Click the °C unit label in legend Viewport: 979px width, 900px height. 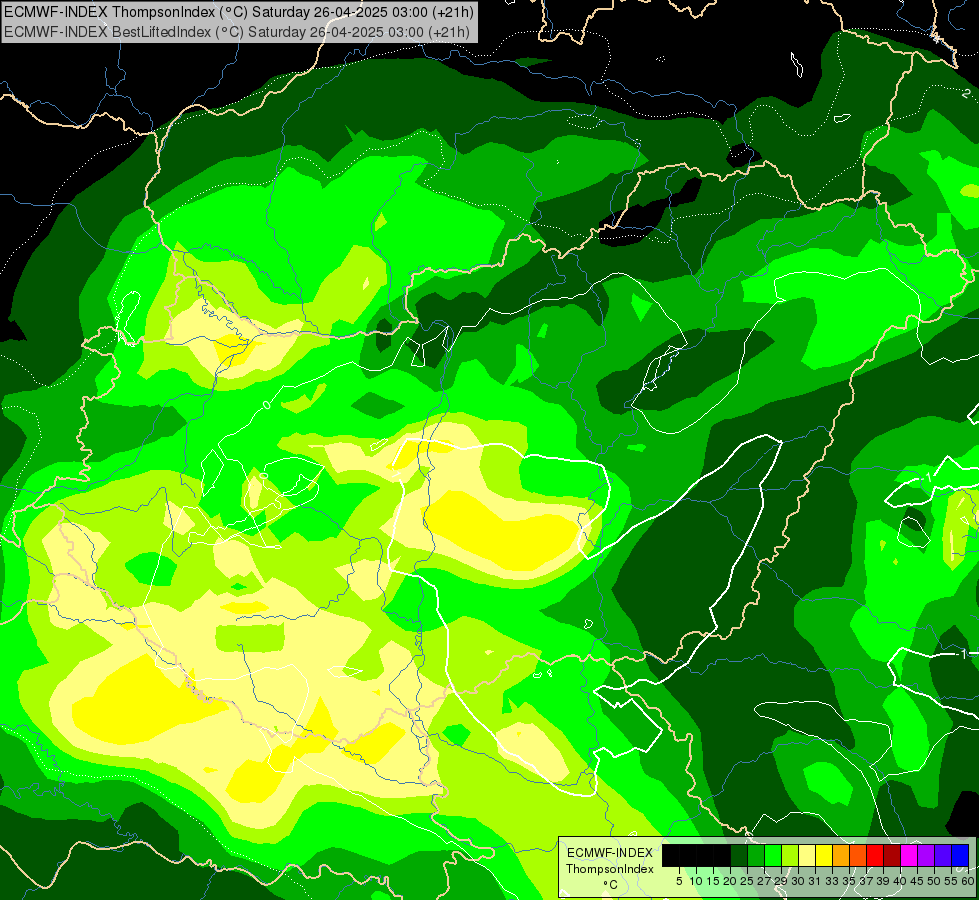[611, 884]
